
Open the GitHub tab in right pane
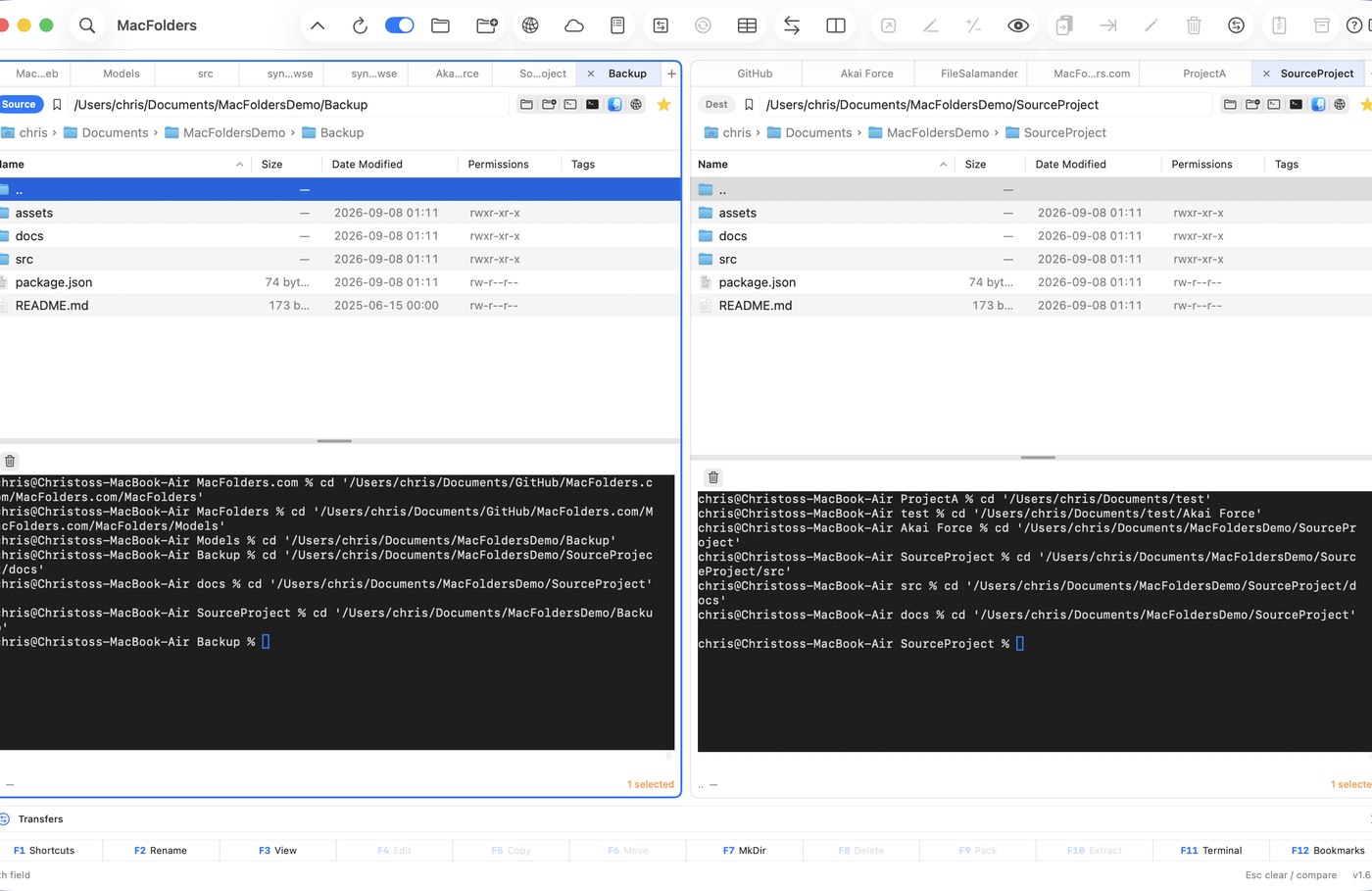[755, 74]
